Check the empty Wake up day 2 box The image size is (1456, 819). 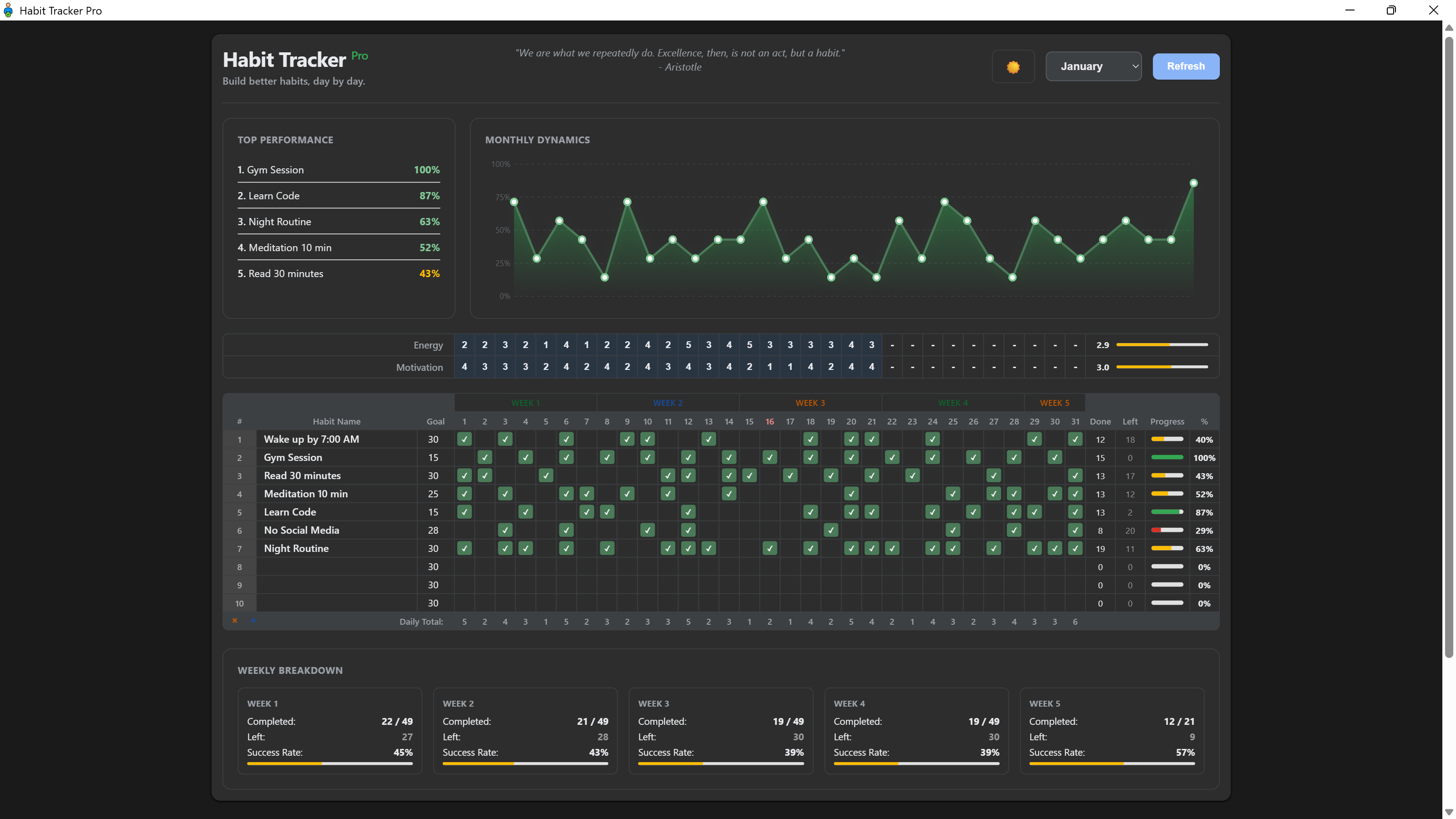click(485, 439)
